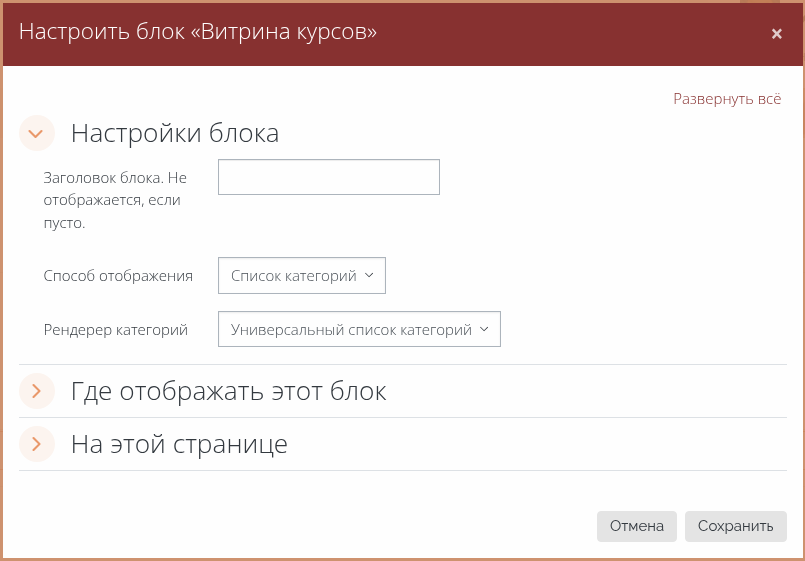Screen dimensions: 805x561
Task: Focus the block title text field
Action: click(328, 177)
